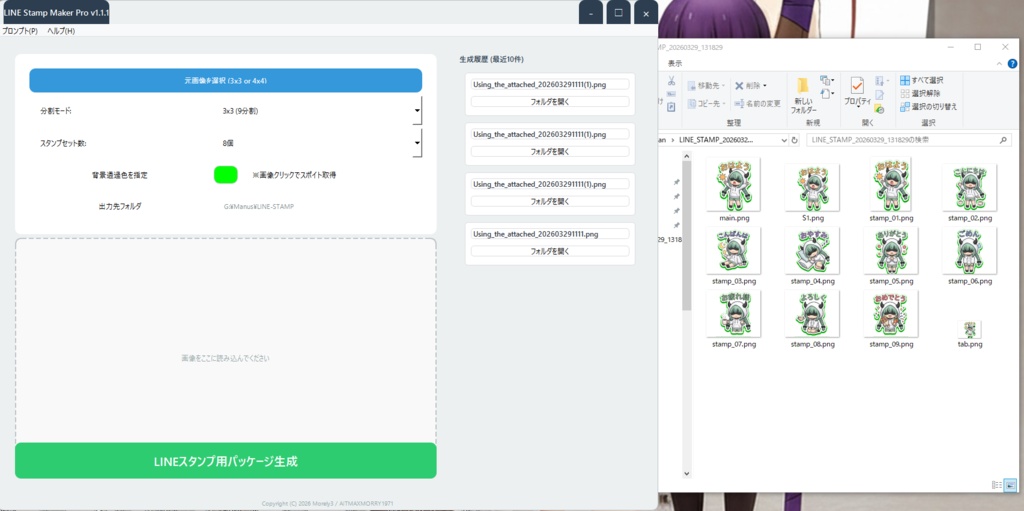Image resolution: width=1024 pixels, height=511 pixels.
Task: Minimize the LINE Stamp Maker Pro window
Action: [x=590, y=13]
